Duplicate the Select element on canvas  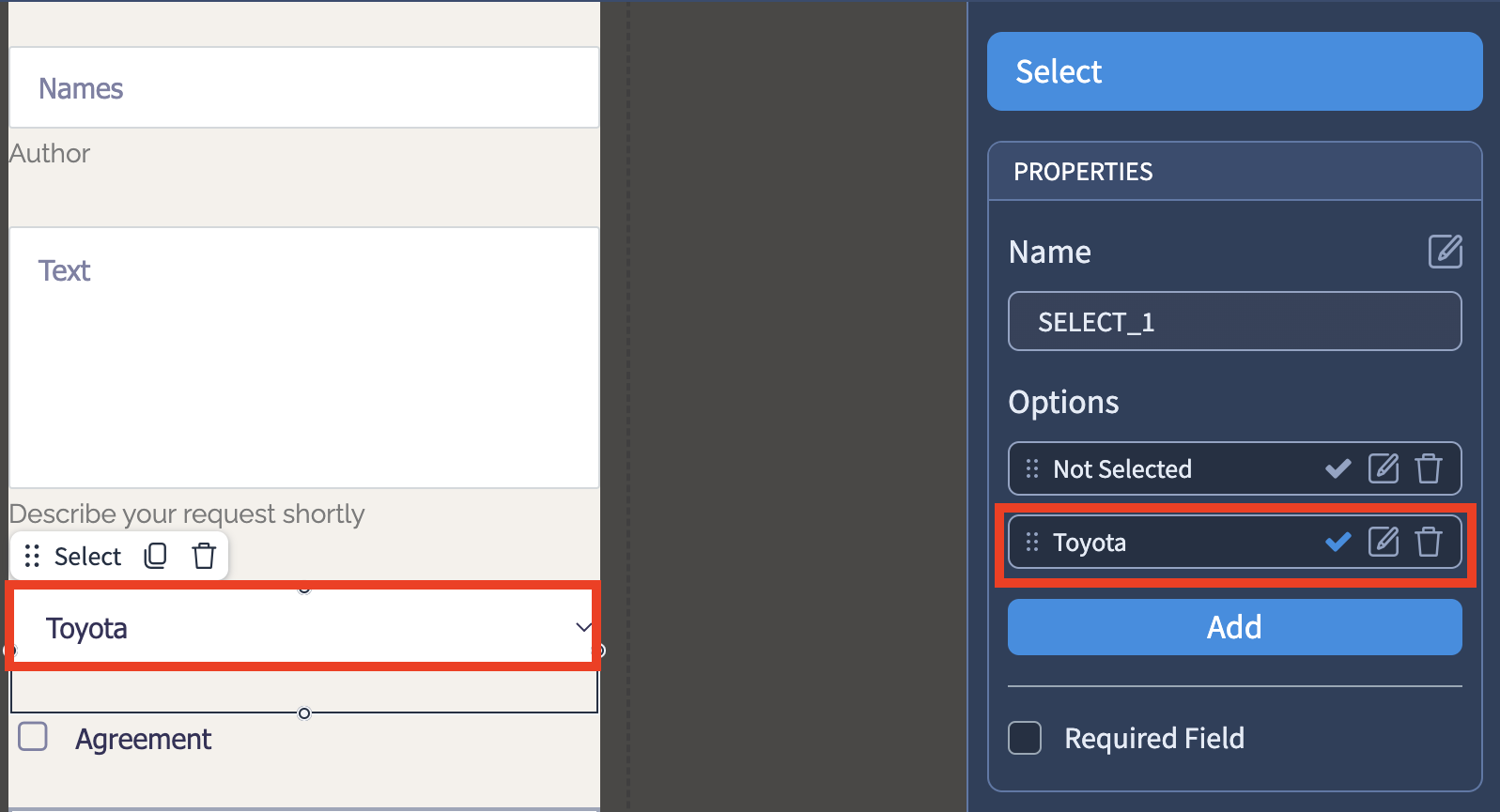pos(156,556)
